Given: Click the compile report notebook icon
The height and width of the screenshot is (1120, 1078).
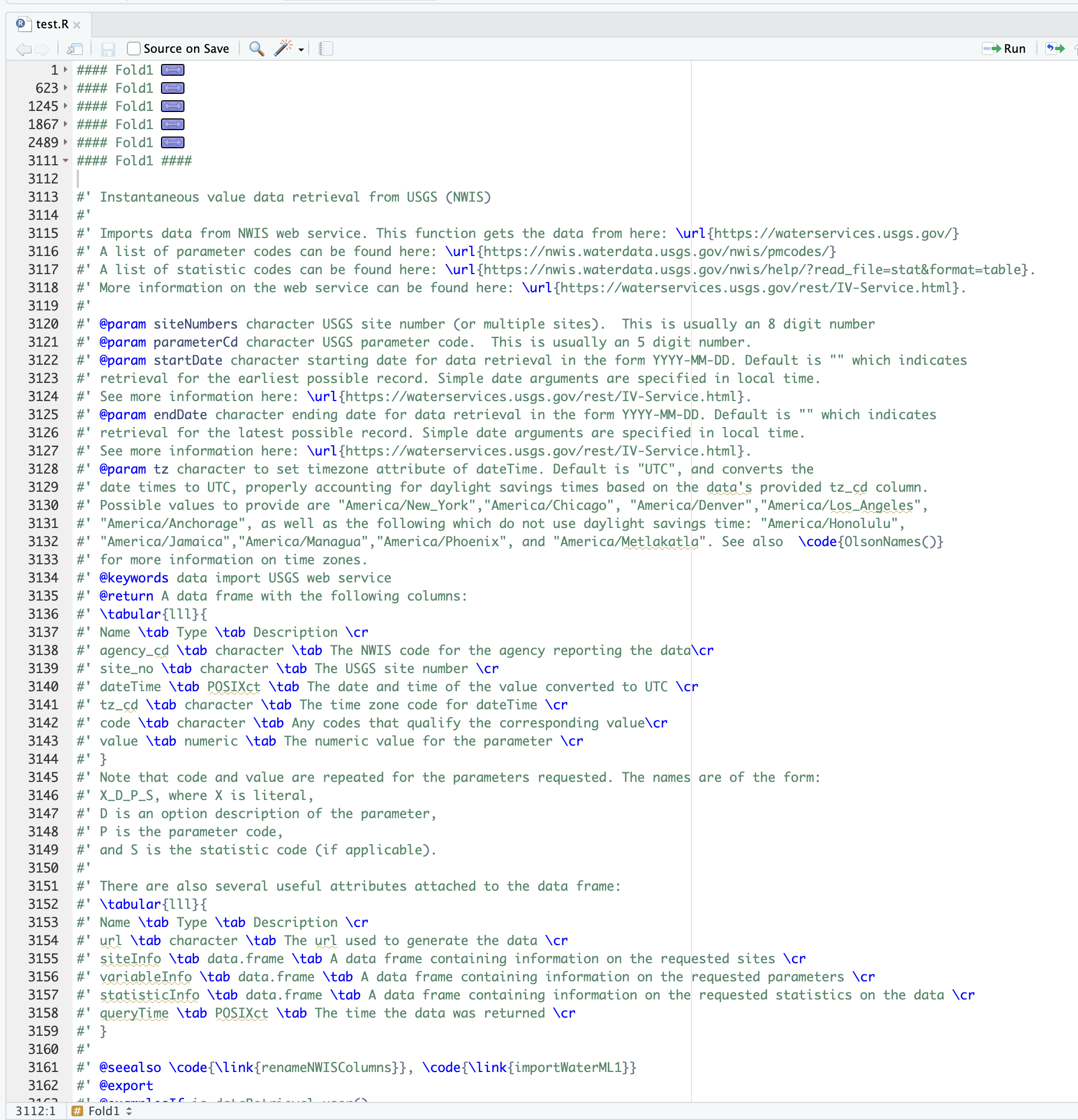Looking at the screenshot, I should [326, 49].
